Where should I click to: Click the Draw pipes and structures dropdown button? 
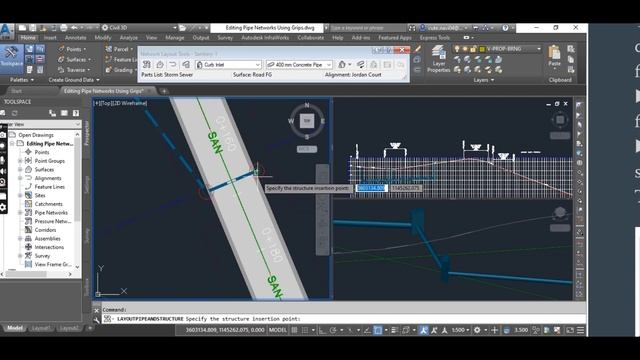350,64
